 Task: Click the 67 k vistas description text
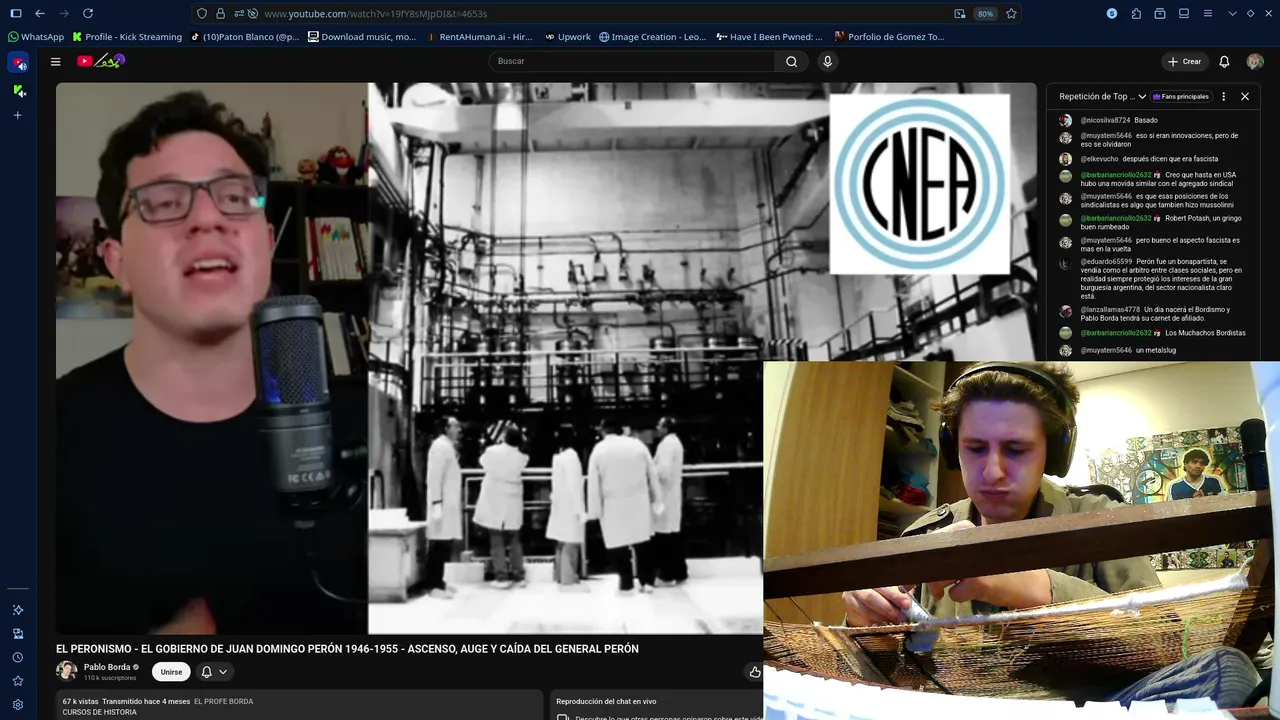point(80,701)
